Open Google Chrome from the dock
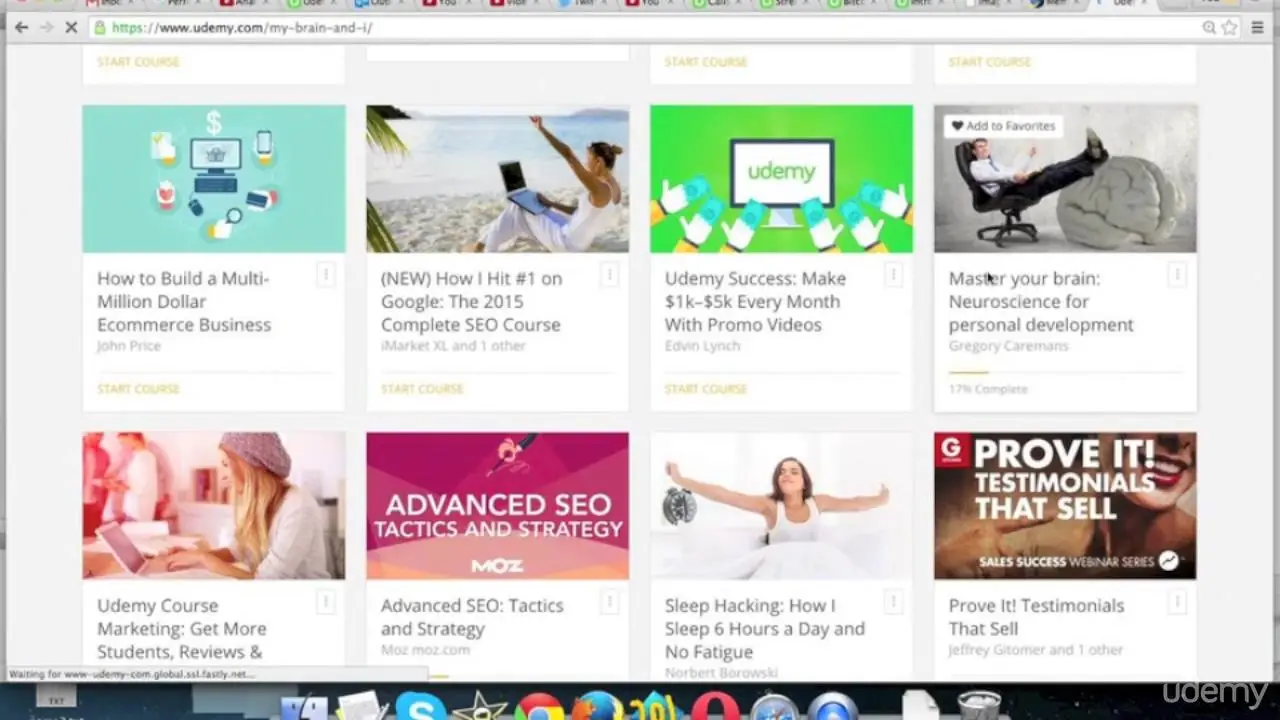Image resolution: width=1280 pixels, height=720 pixels. click(x=540, y=706)
